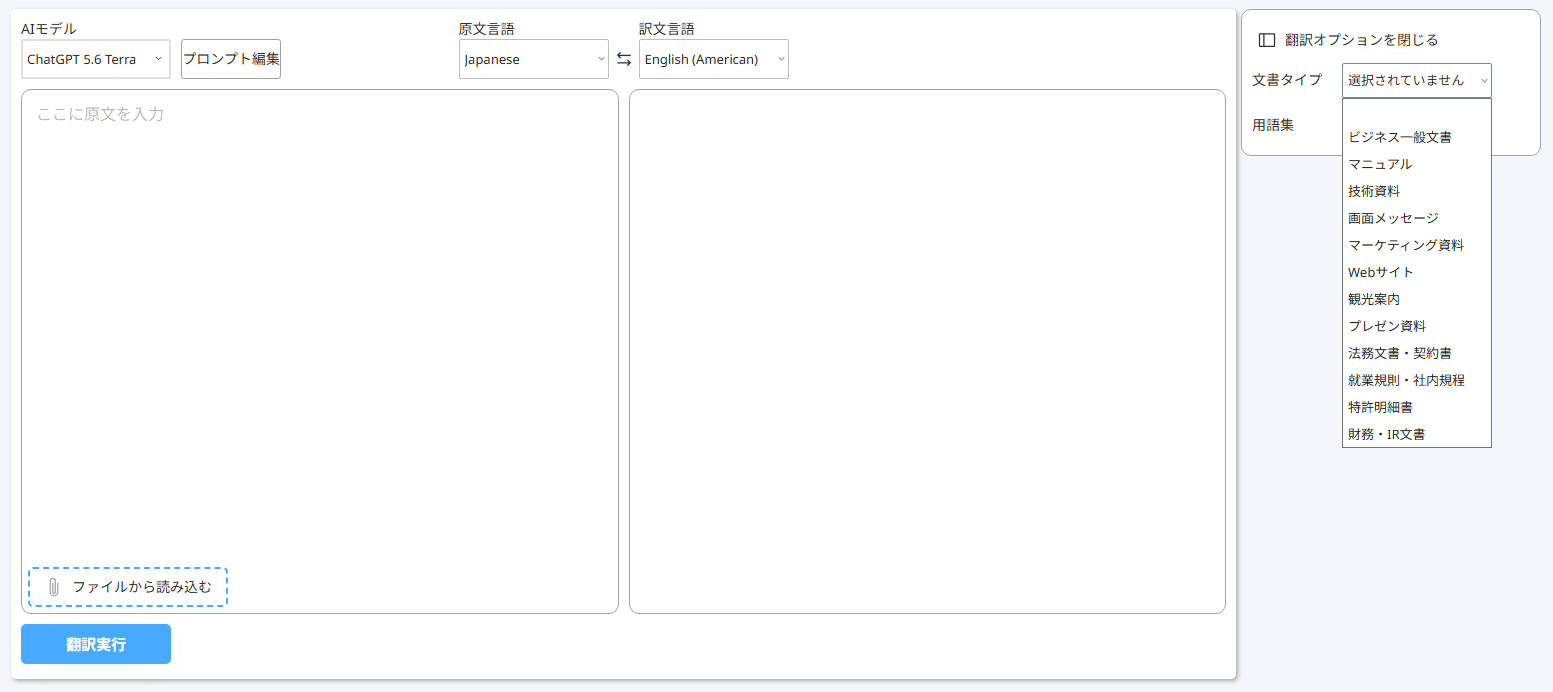The width and height of the screenshot is (1553, 692).
Task: Close translation options via 翻訳オプションを閉じる
Action: pos(1349,40)
